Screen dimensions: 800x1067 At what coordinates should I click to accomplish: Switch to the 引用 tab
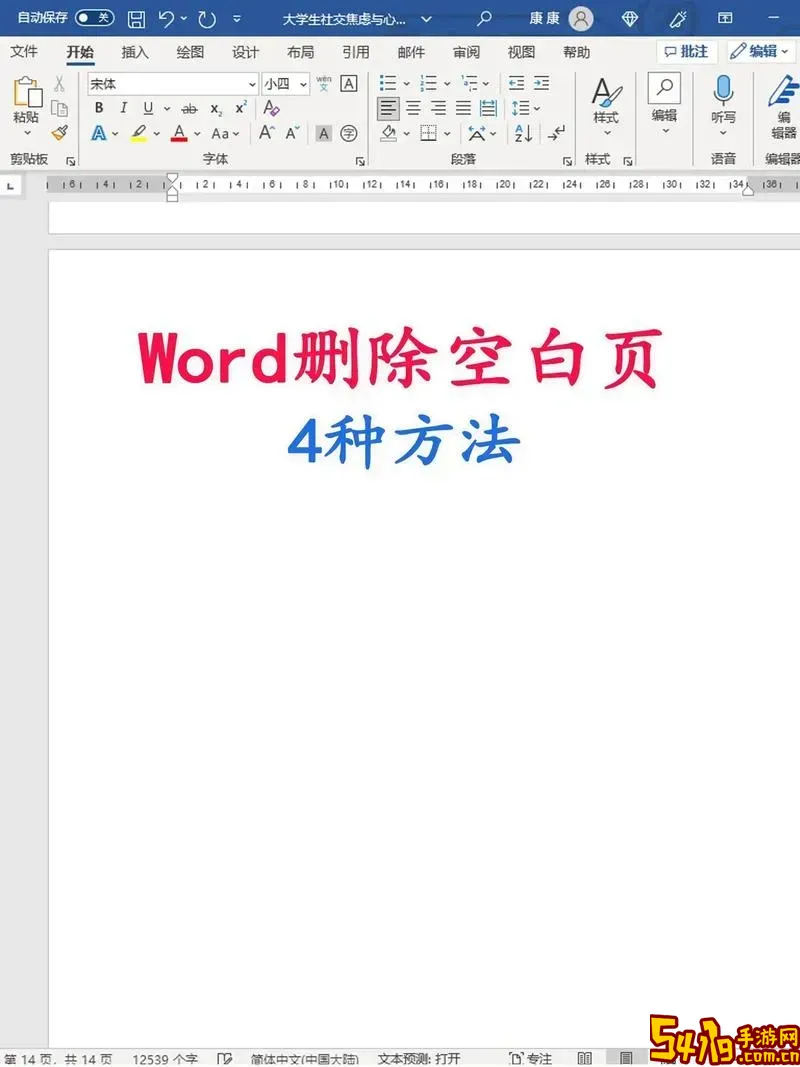pos(356,52)
